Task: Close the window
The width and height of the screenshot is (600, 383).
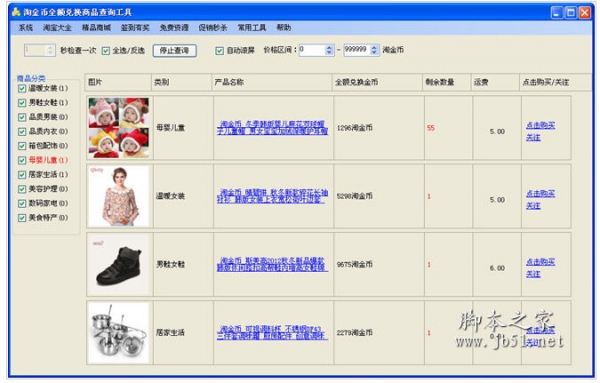Action: [585, 13]
